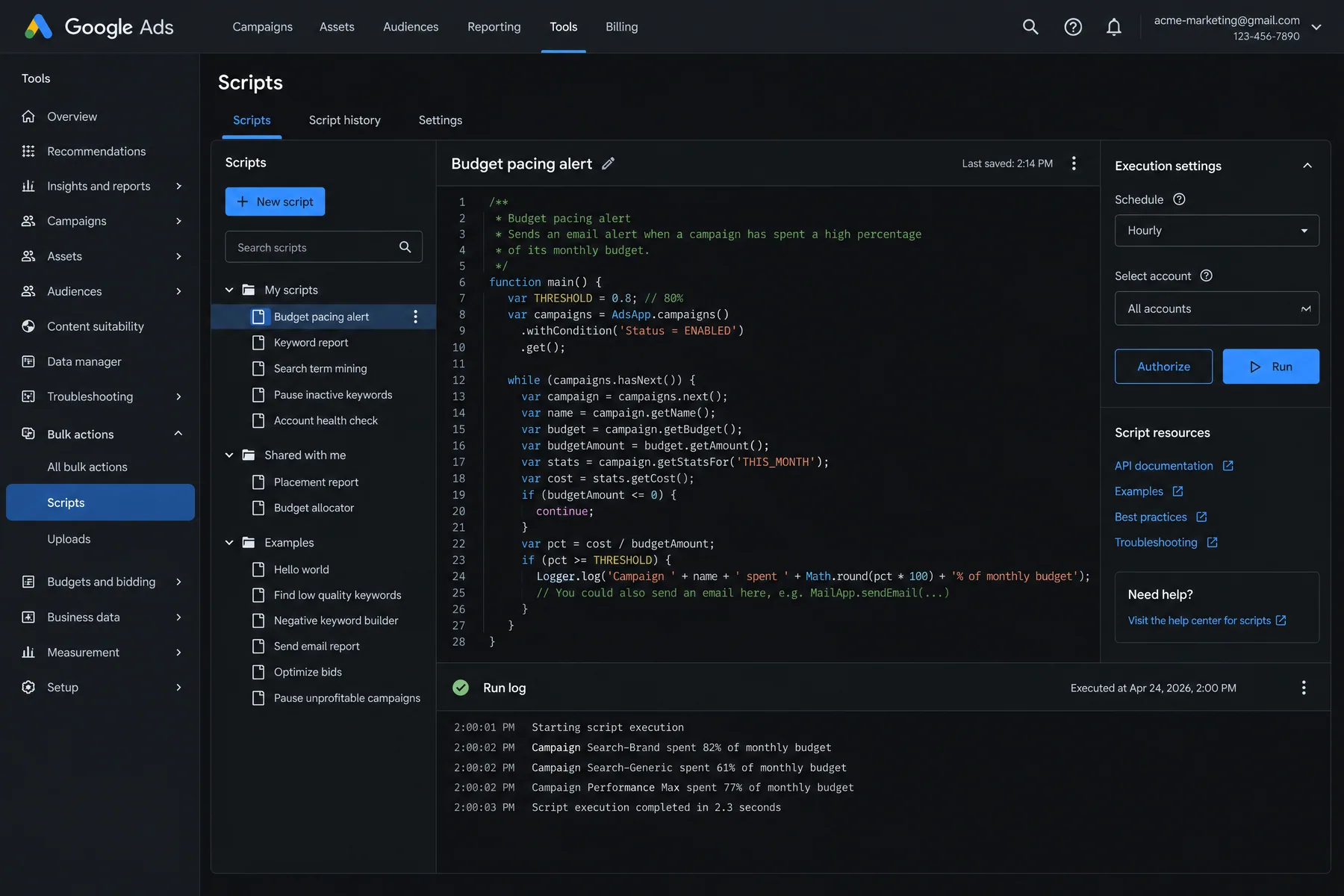Screen dimensions: 1344x896
Task: Collapse the Shared with me folder
Action: click(229, 455)
